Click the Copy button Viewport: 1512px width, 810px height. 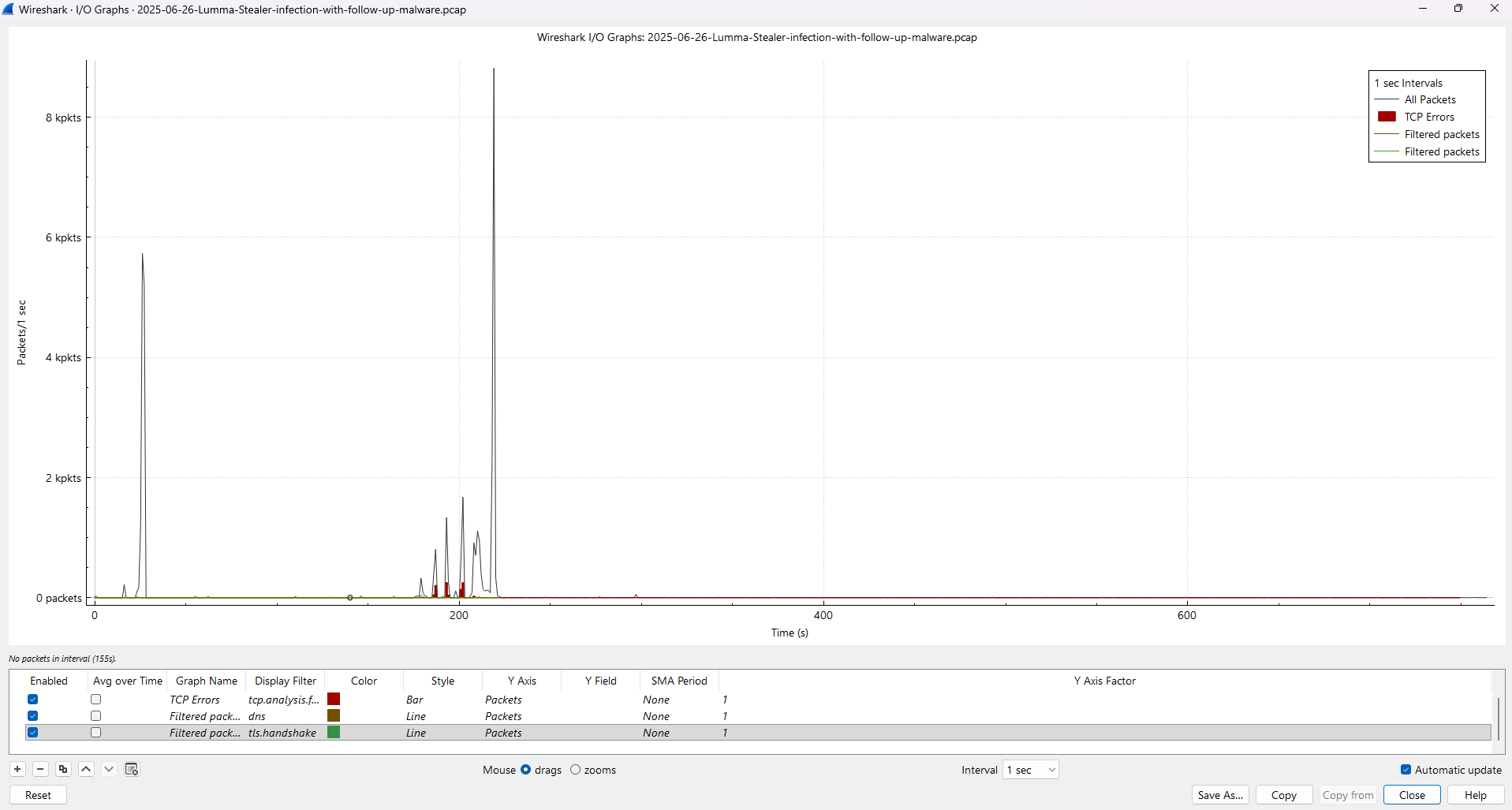click(x=1284, y=795)
